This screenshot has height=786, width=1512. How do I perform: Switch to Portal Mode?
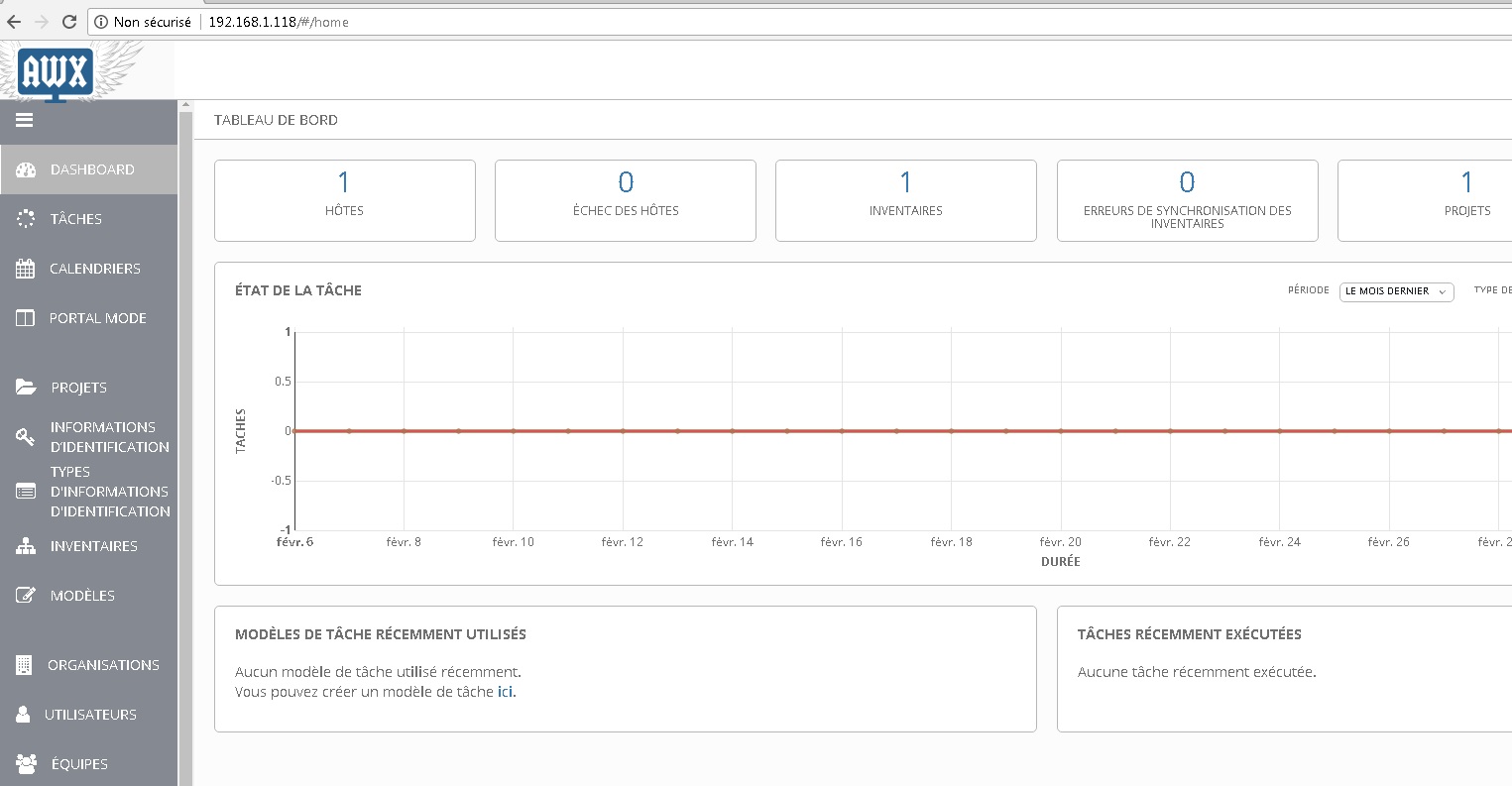pos(98,317)
